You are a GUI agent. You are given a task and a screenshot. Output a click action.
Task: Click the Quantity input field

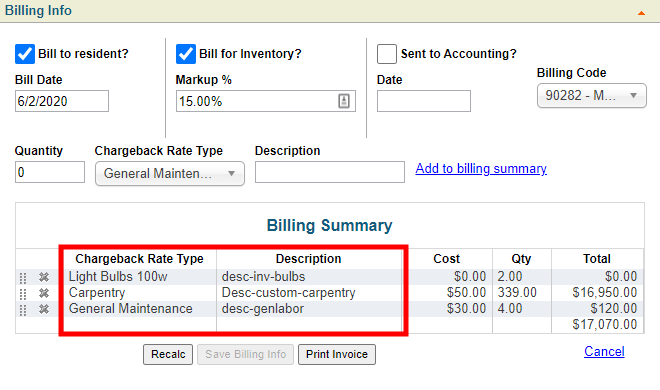[50, 172]
